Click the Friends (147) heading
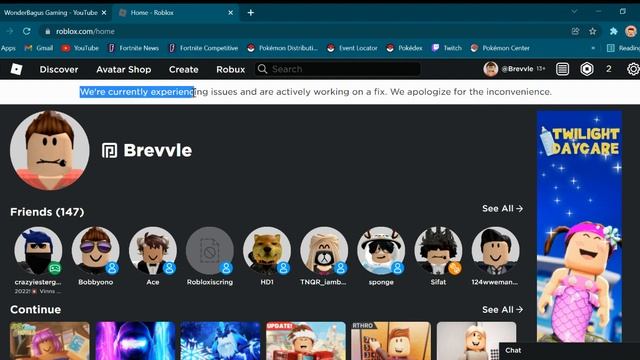Image resolution: width=640 pixels, height=360 pixels. [47, 212]
